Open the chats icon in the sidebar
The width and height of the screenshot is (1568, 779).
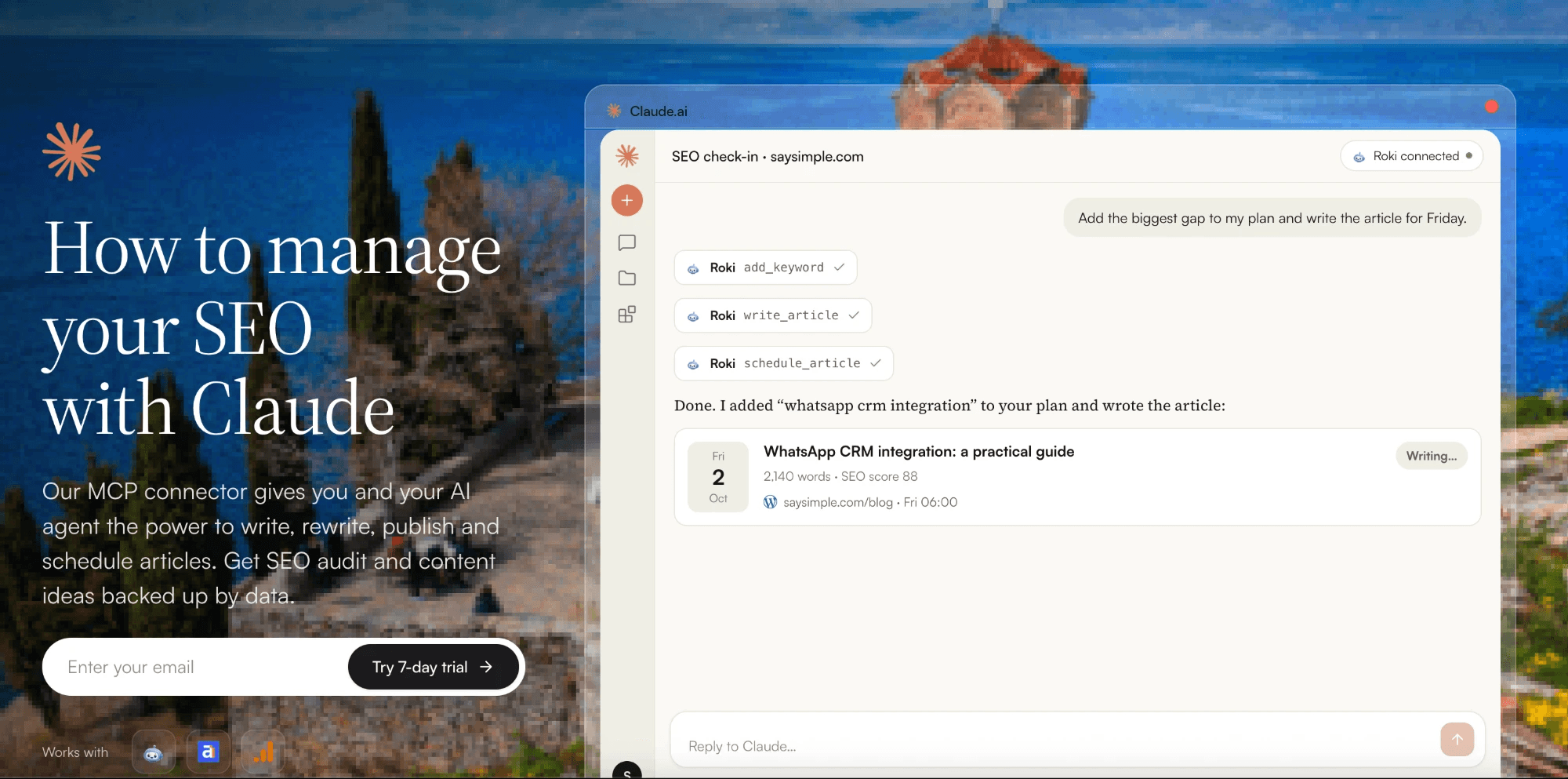[627, 242]
